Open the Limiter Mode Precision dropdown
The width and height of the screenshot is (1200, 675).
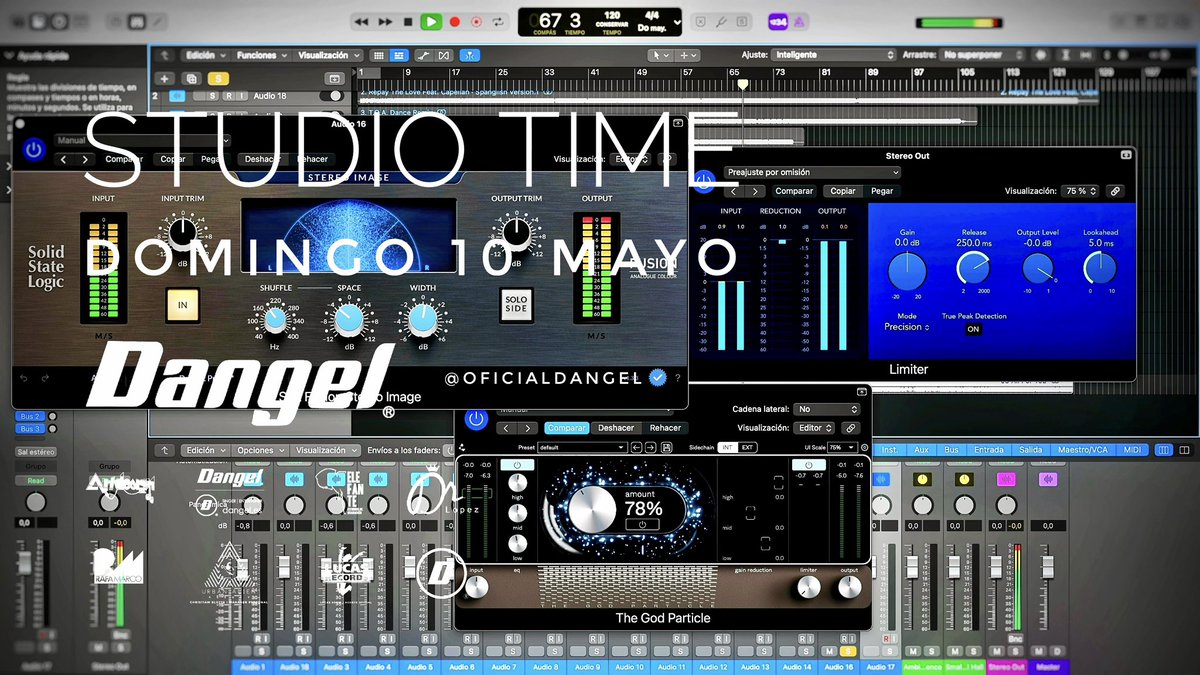907,327
